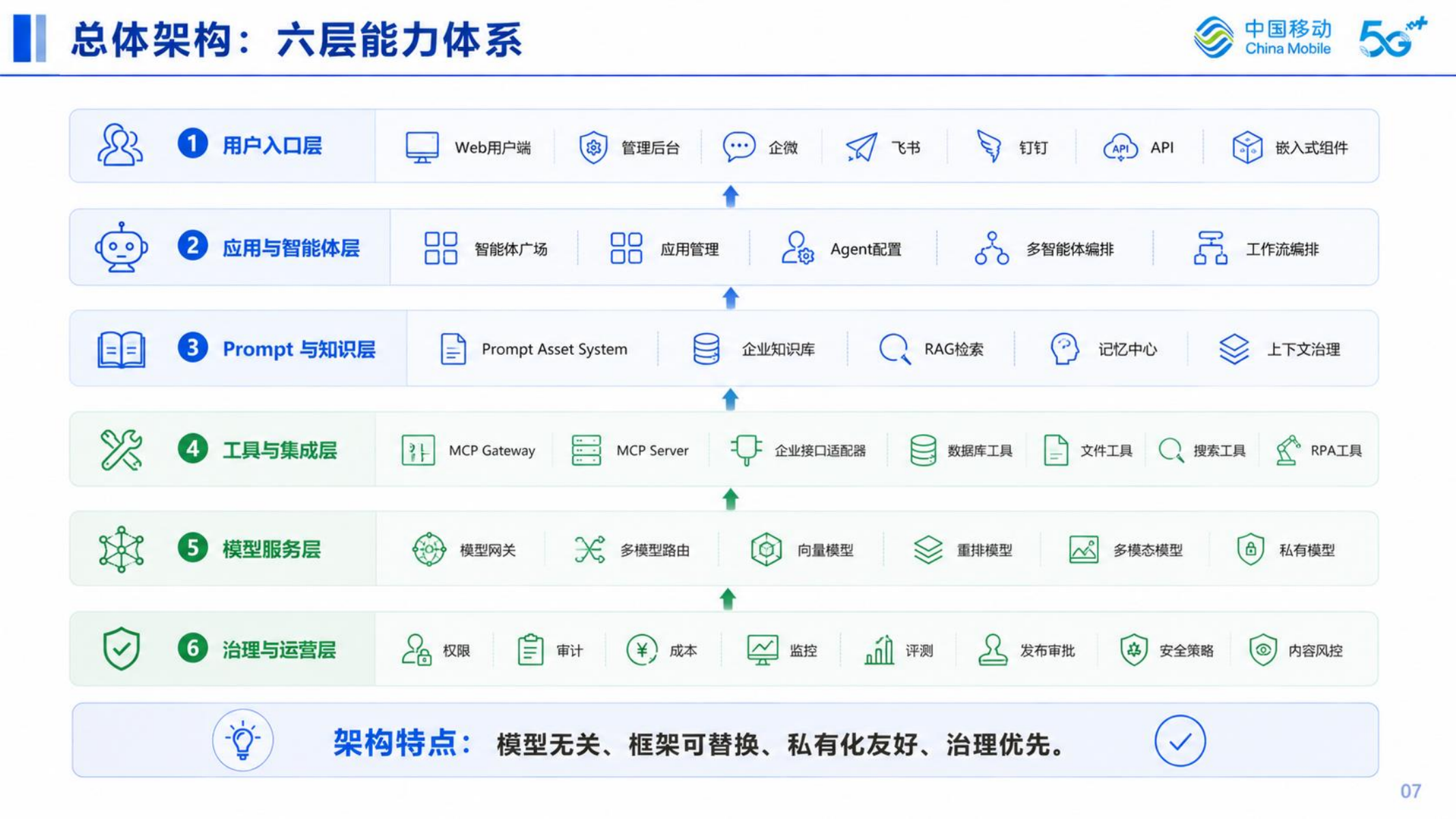Click the 记忆中心 head icon
The height and width of the screenshot is (819, 1456).
1064,349
